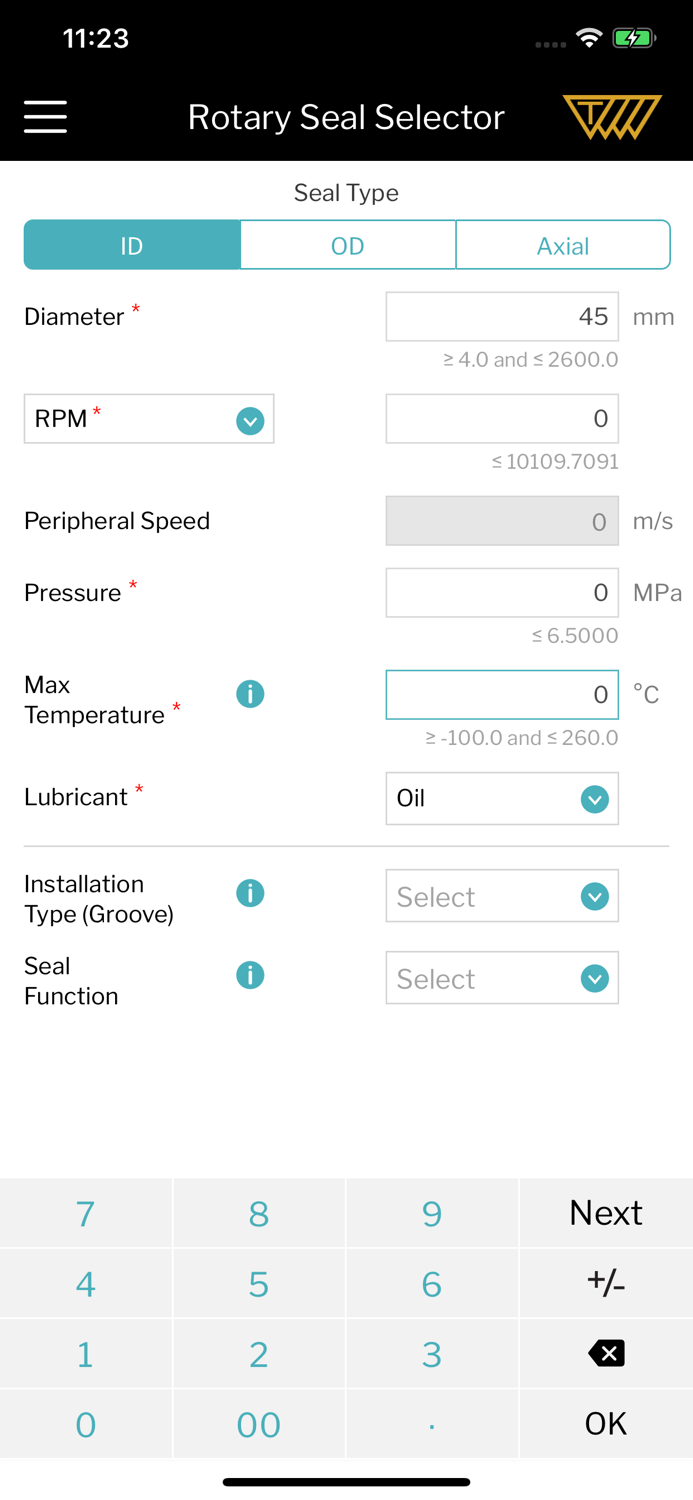This screenshot has height=1500, width=693.
Task: Expand the Lubricant Oil dropdown
Action: point(501,799)
